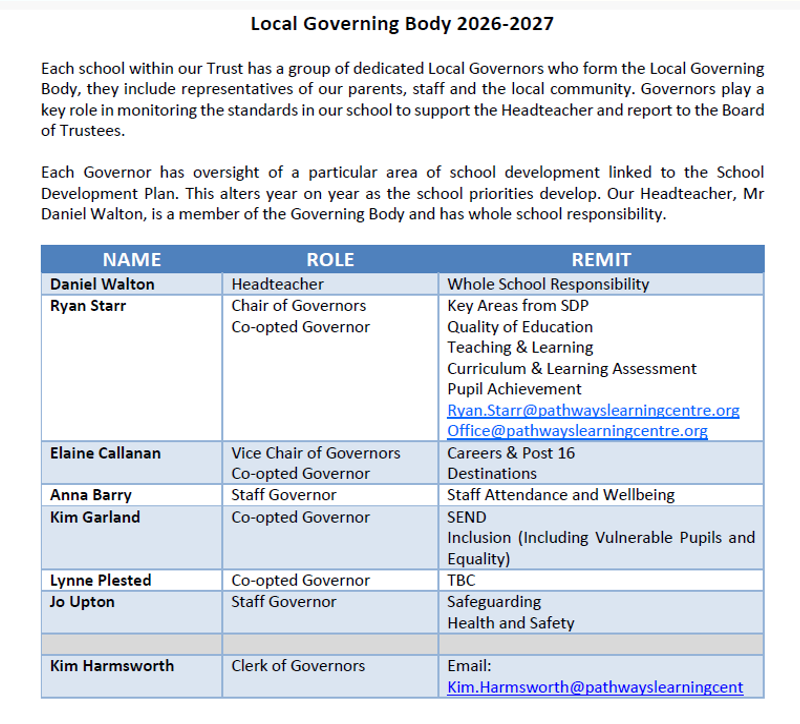Click 'Chair of Governors' text

(298, 306)
